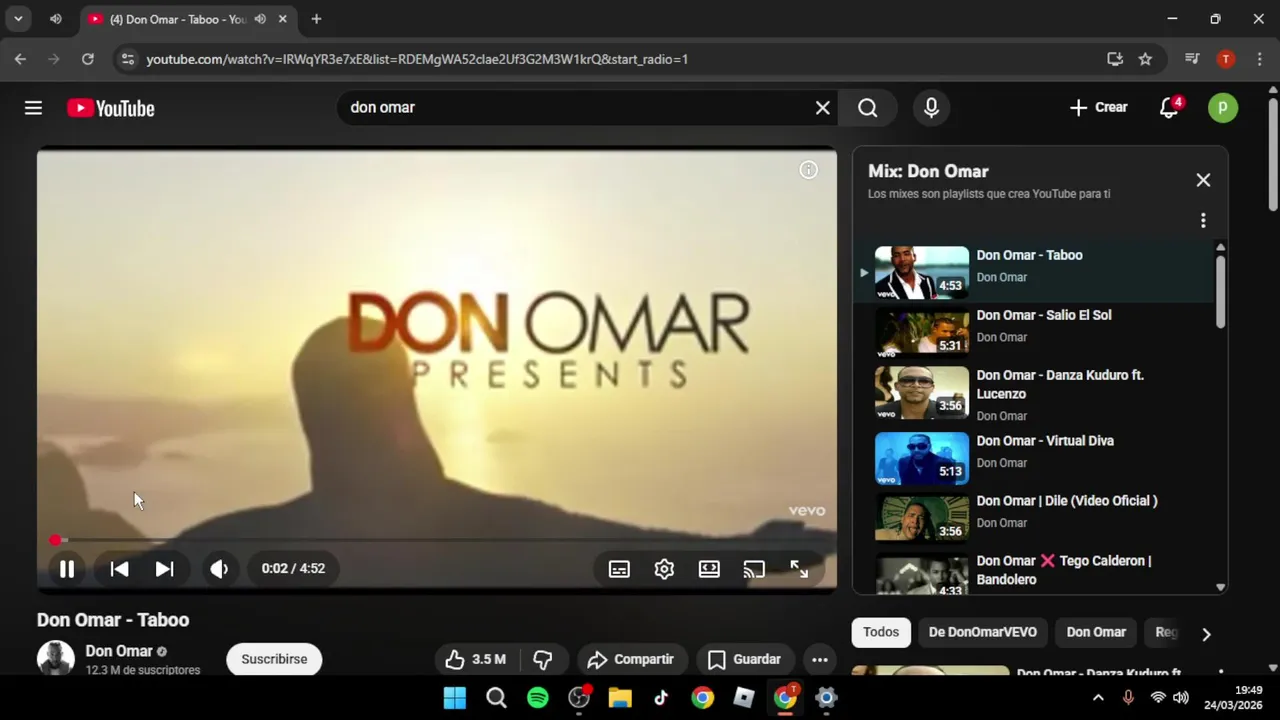
Task: Toggle subtitles in the video player
Action: tap(619, 569)
